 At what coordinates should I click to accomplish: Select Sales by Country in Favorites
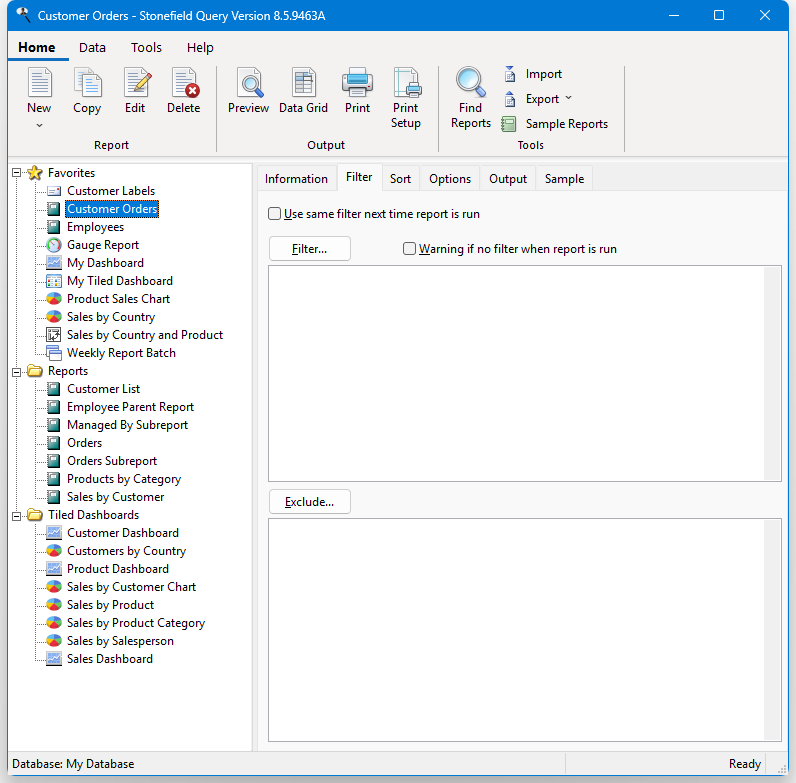click(110, 317)
